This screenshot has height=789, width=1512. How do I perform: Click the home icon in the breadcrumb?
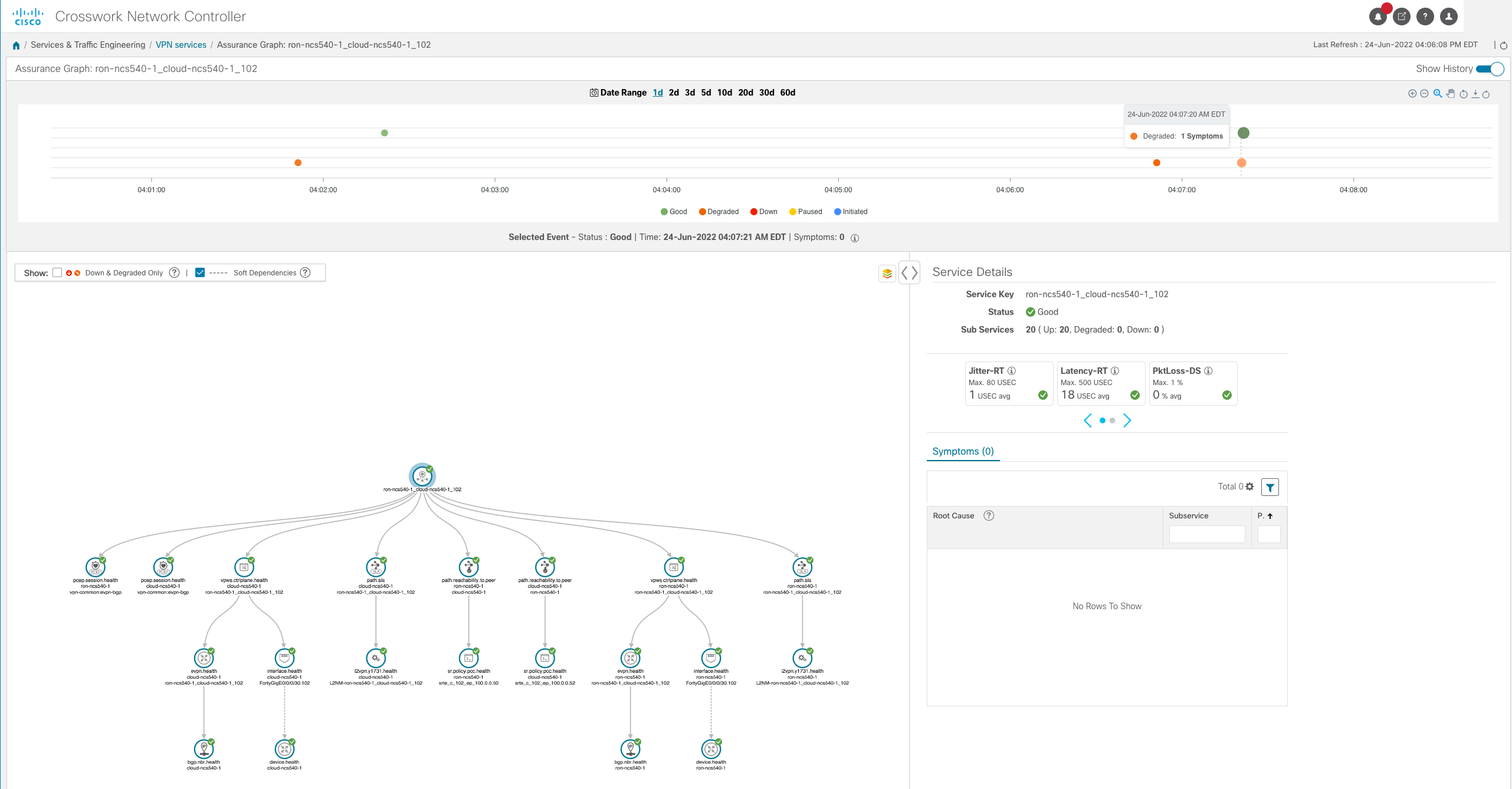pos(16,45)
